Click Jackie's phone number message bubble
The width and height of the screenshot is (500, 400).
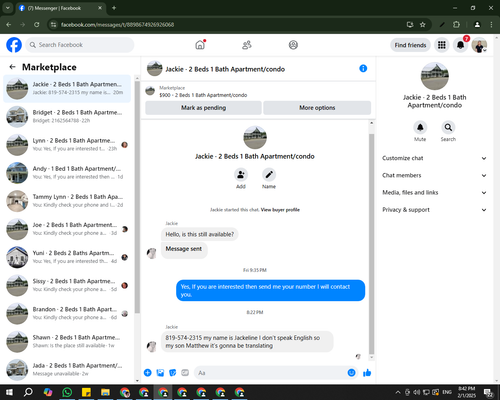[x=247, y=342]
